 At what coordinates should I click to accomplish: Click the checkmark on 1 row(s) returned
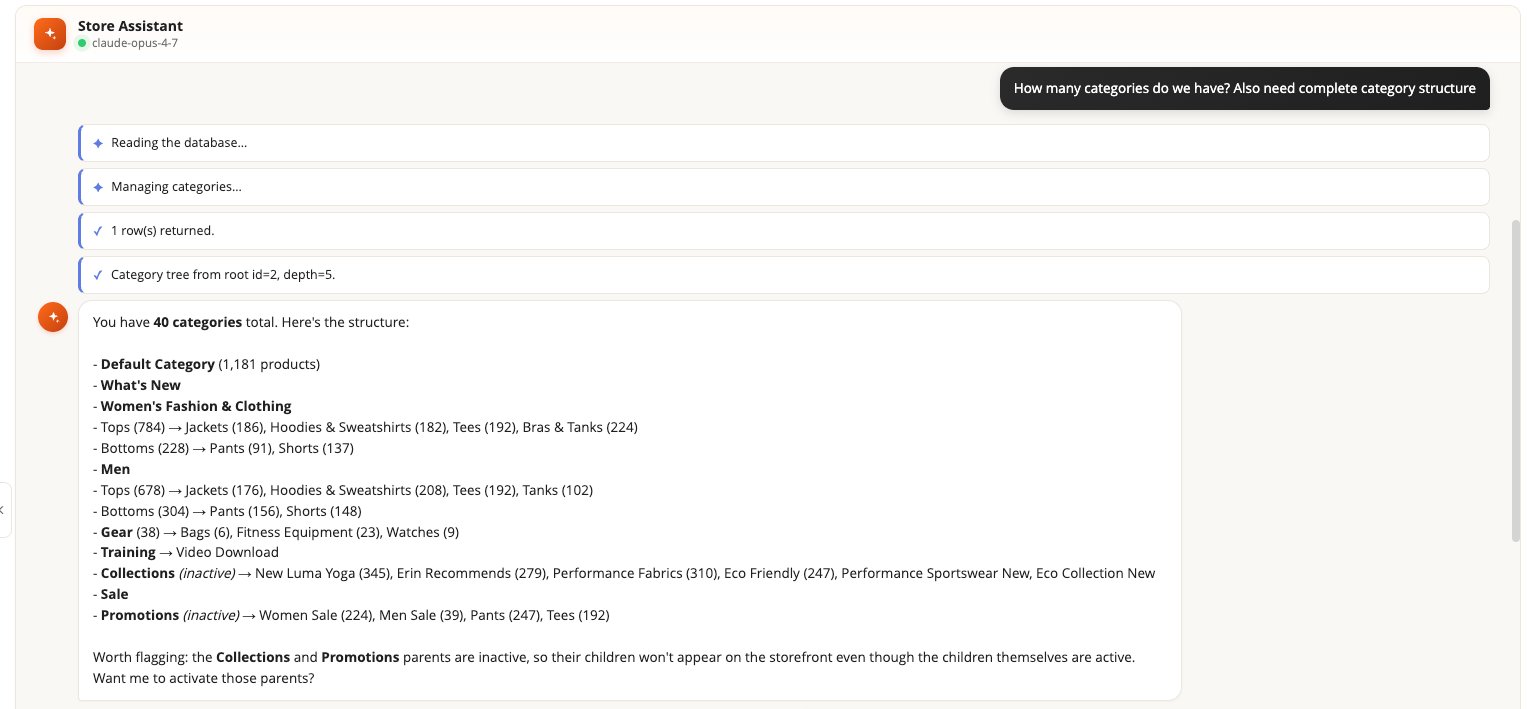pos(98,231)
